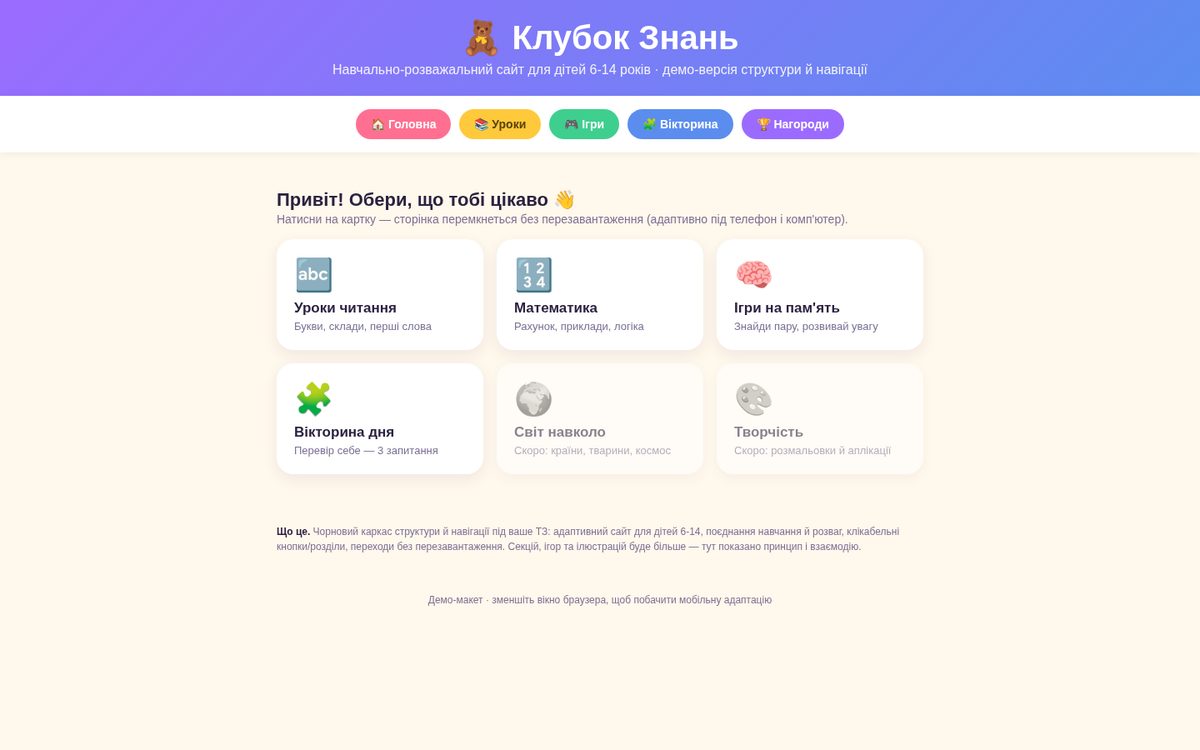Click the text 'Букви, склади, перші слова'
Screen dimensions: 1200x750
pos(363,326)
